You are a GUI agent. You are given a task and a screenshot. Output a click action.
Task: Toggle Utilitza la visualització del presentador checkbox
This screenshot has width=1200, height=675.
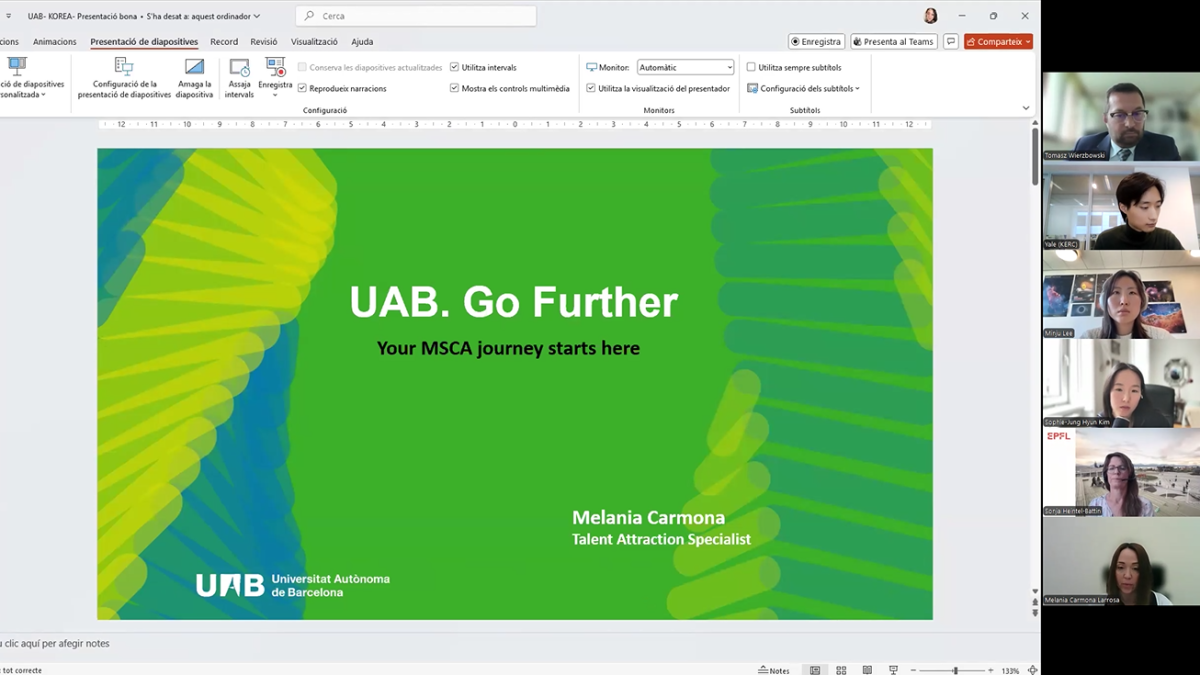(x=591, y=88)
